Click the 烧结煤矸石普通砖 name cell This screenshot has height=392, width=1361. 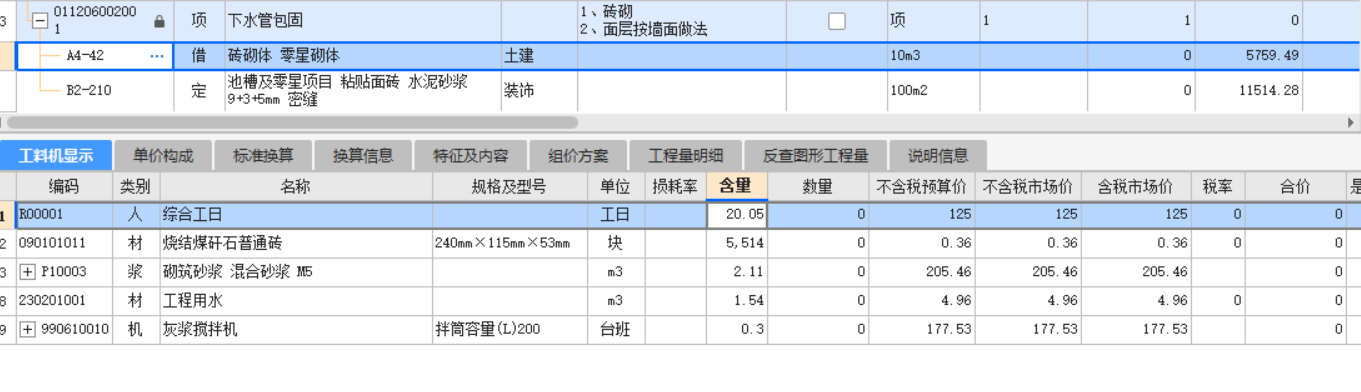pos(296,243)
